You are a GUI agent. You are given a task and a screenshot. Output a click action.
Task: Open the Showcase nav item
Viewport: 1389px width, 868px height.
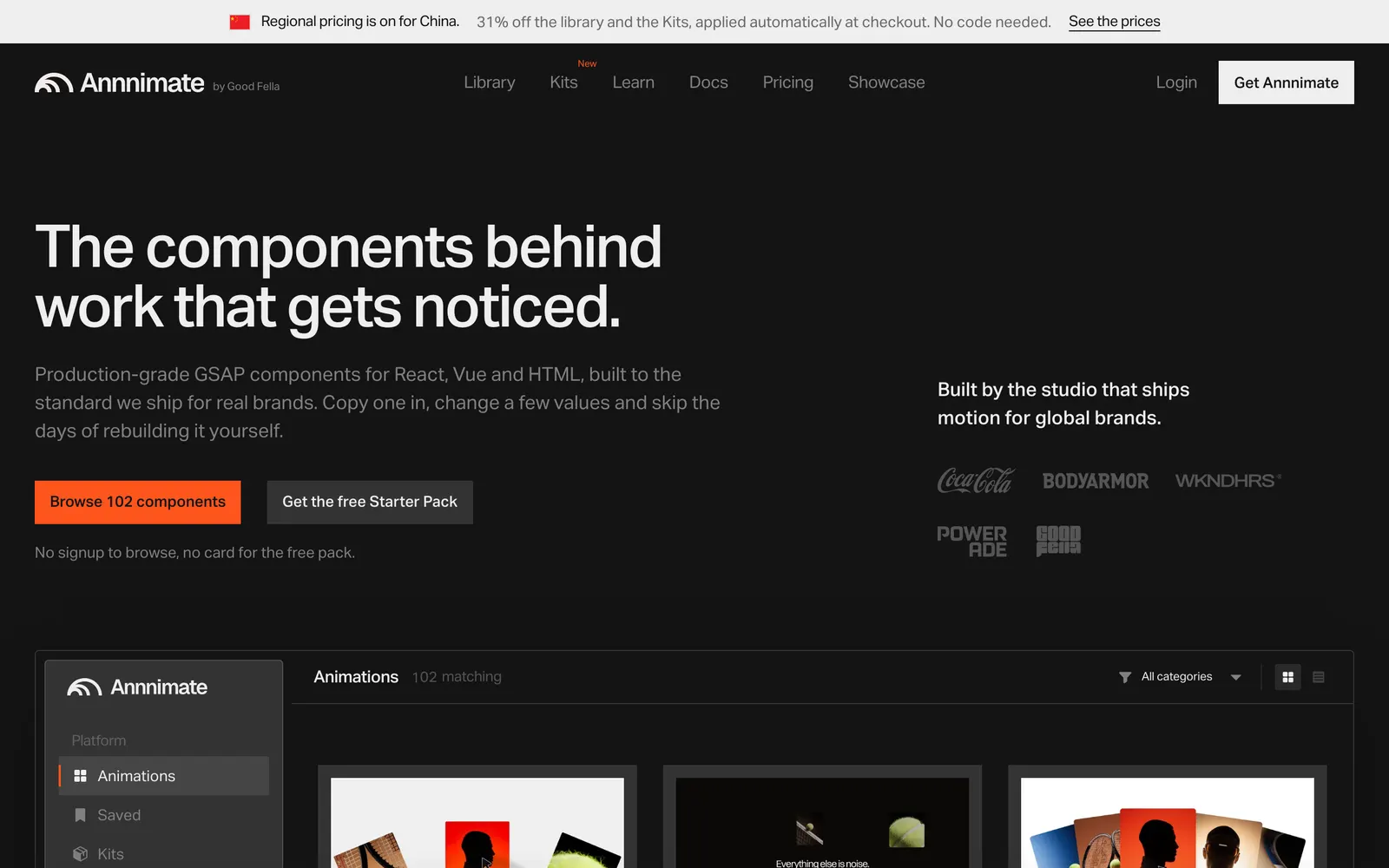point(886,82)
